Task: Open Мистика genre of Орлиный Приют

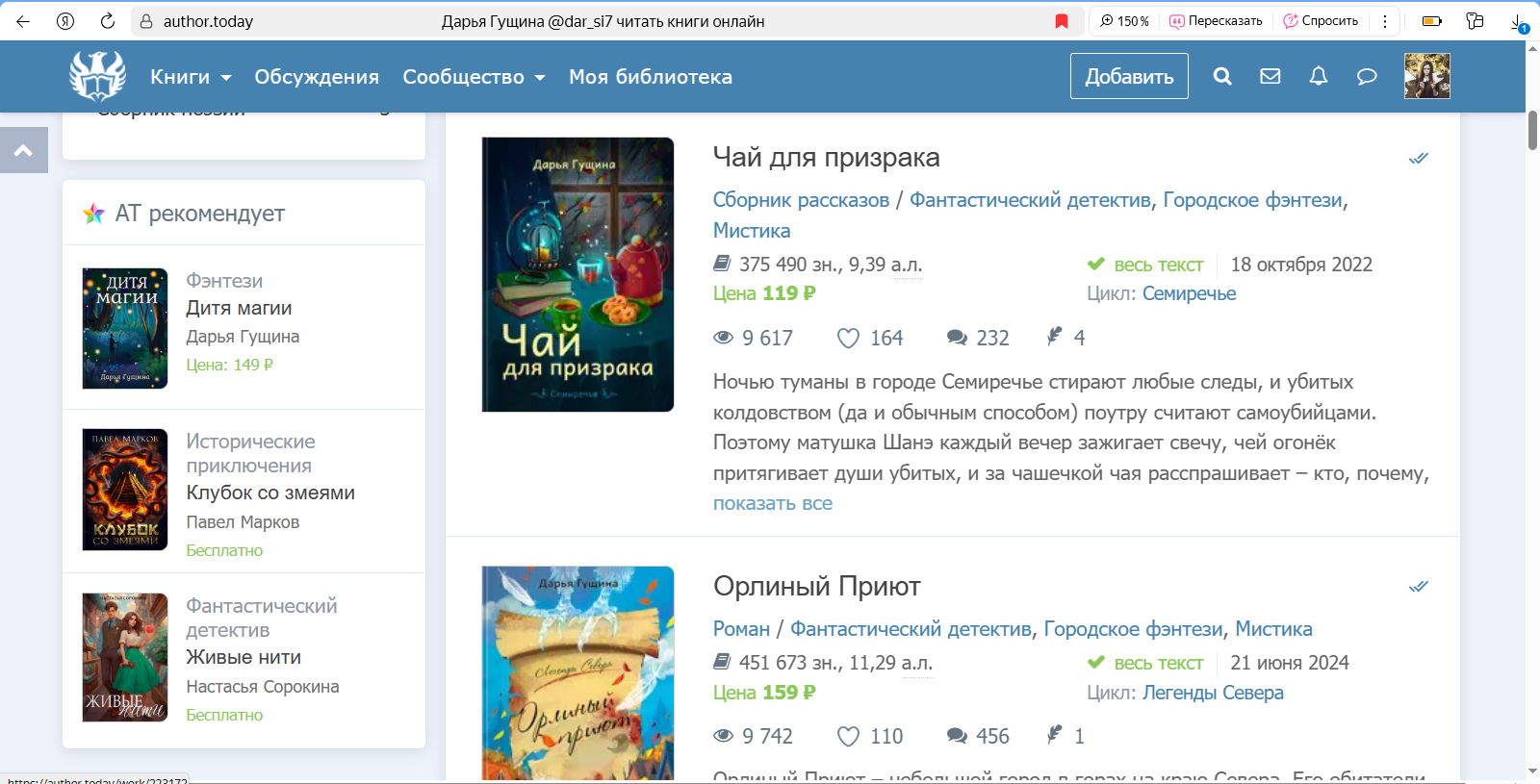Action: [x=1273, y=629]
